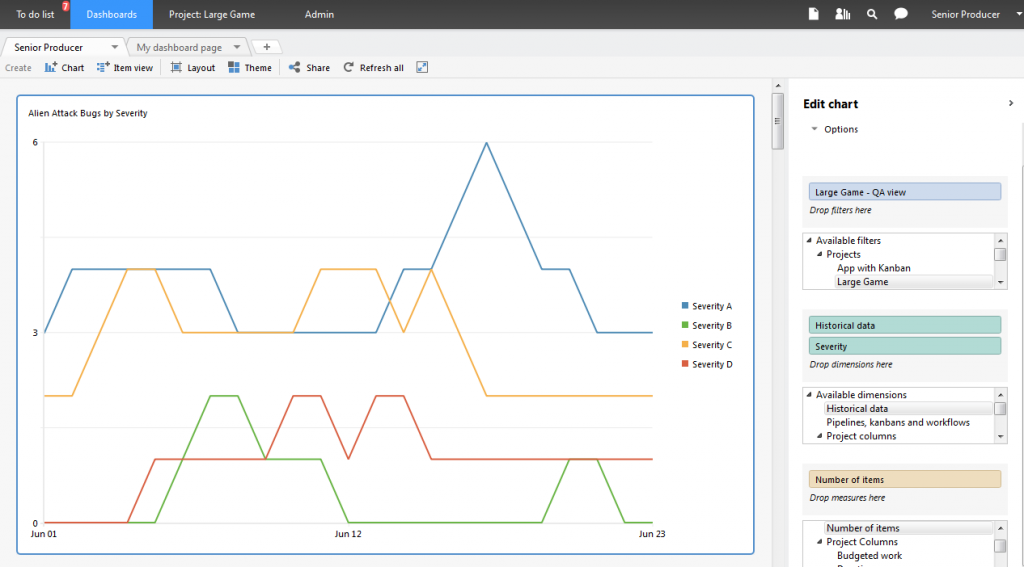Add a new dashboard page with plus button
Screen dimensions: 1024x567
[266, 47]
